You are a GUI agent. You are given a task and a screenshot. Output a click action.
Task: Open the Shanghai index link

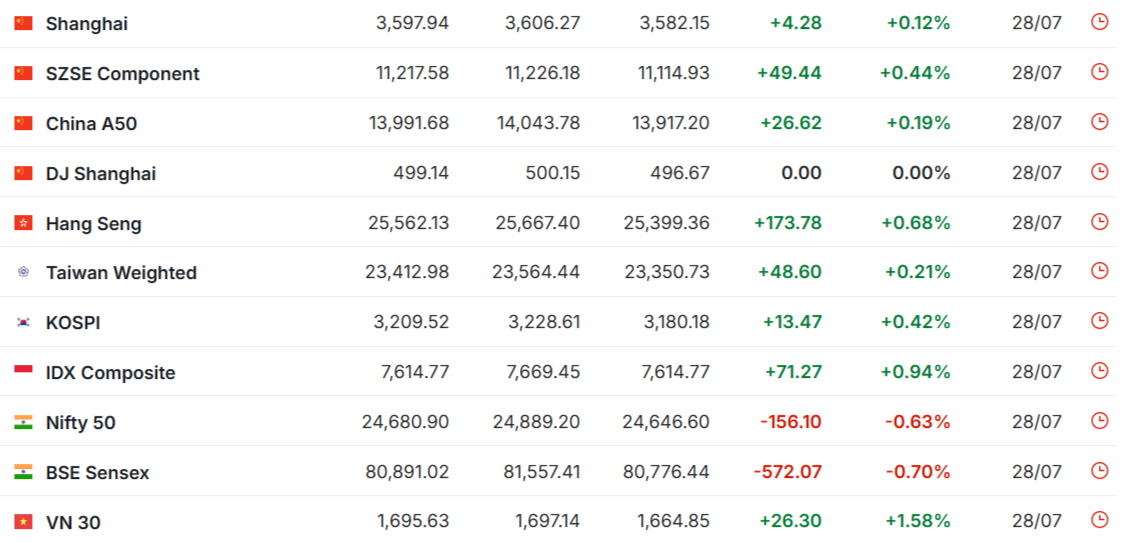87,24
